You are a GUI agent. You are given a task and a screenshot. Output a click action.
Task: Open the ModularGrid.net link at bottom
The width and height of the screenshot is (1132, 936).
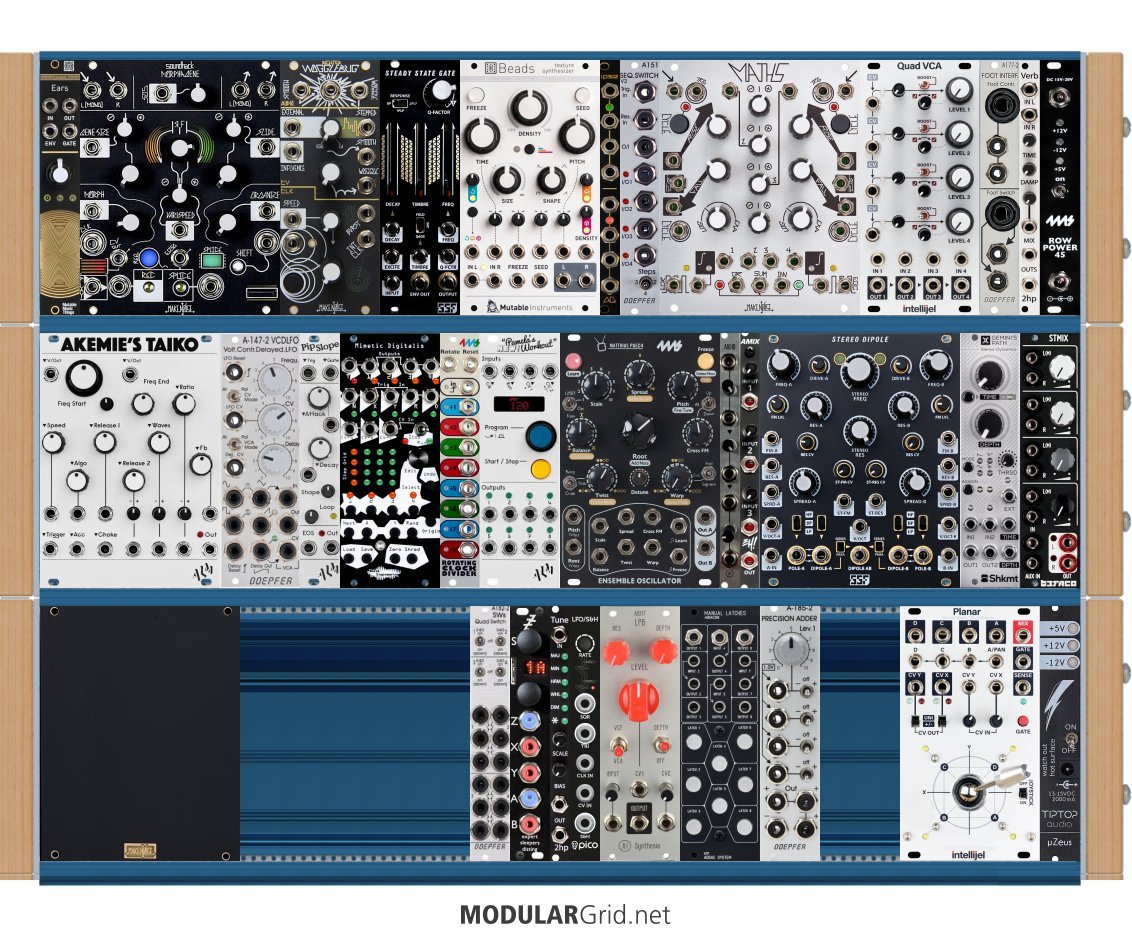point(565,914)
